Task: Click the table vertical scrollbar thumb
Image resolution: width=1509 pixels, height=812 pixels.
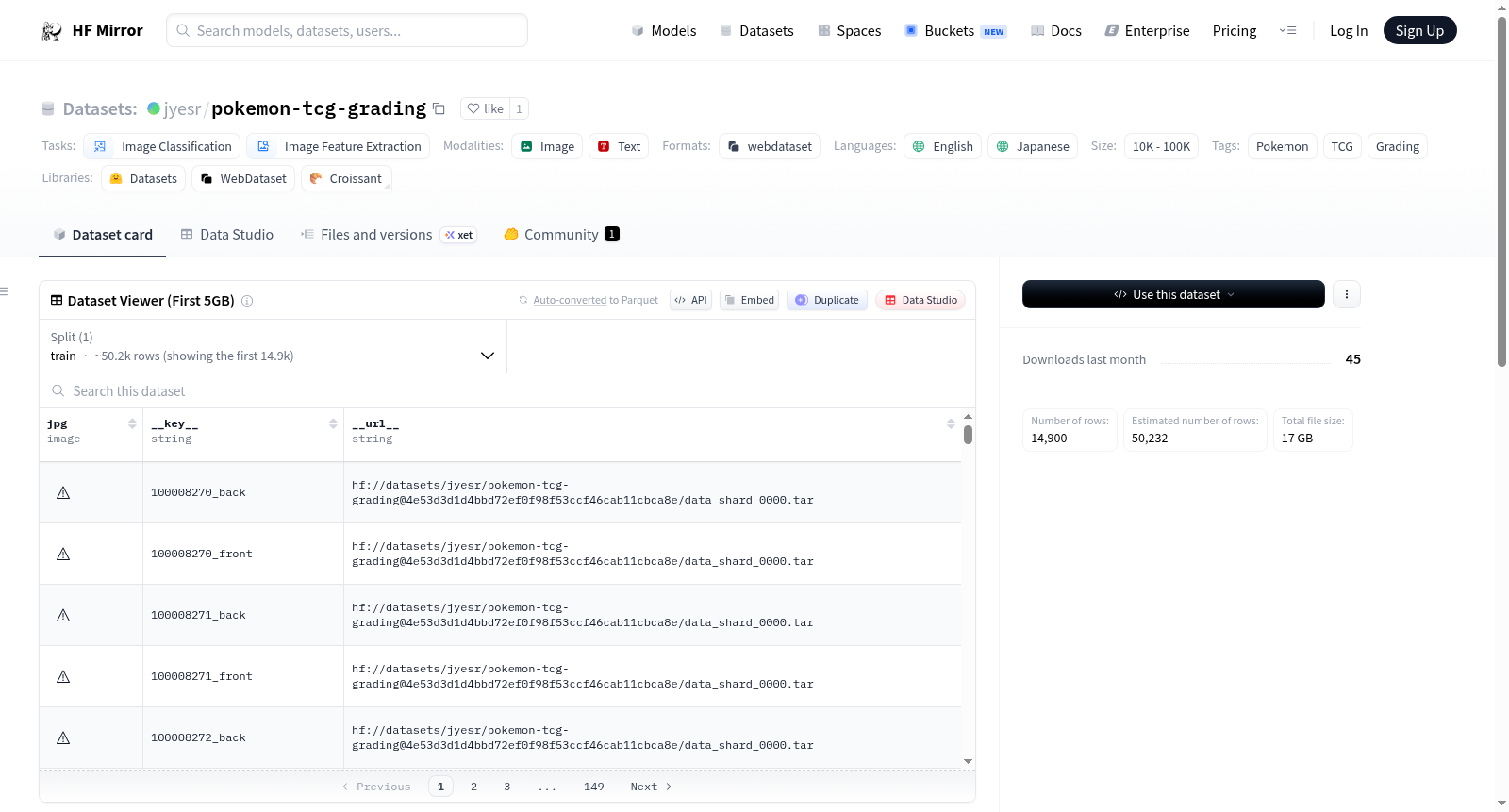Action: tap(968, 435)
